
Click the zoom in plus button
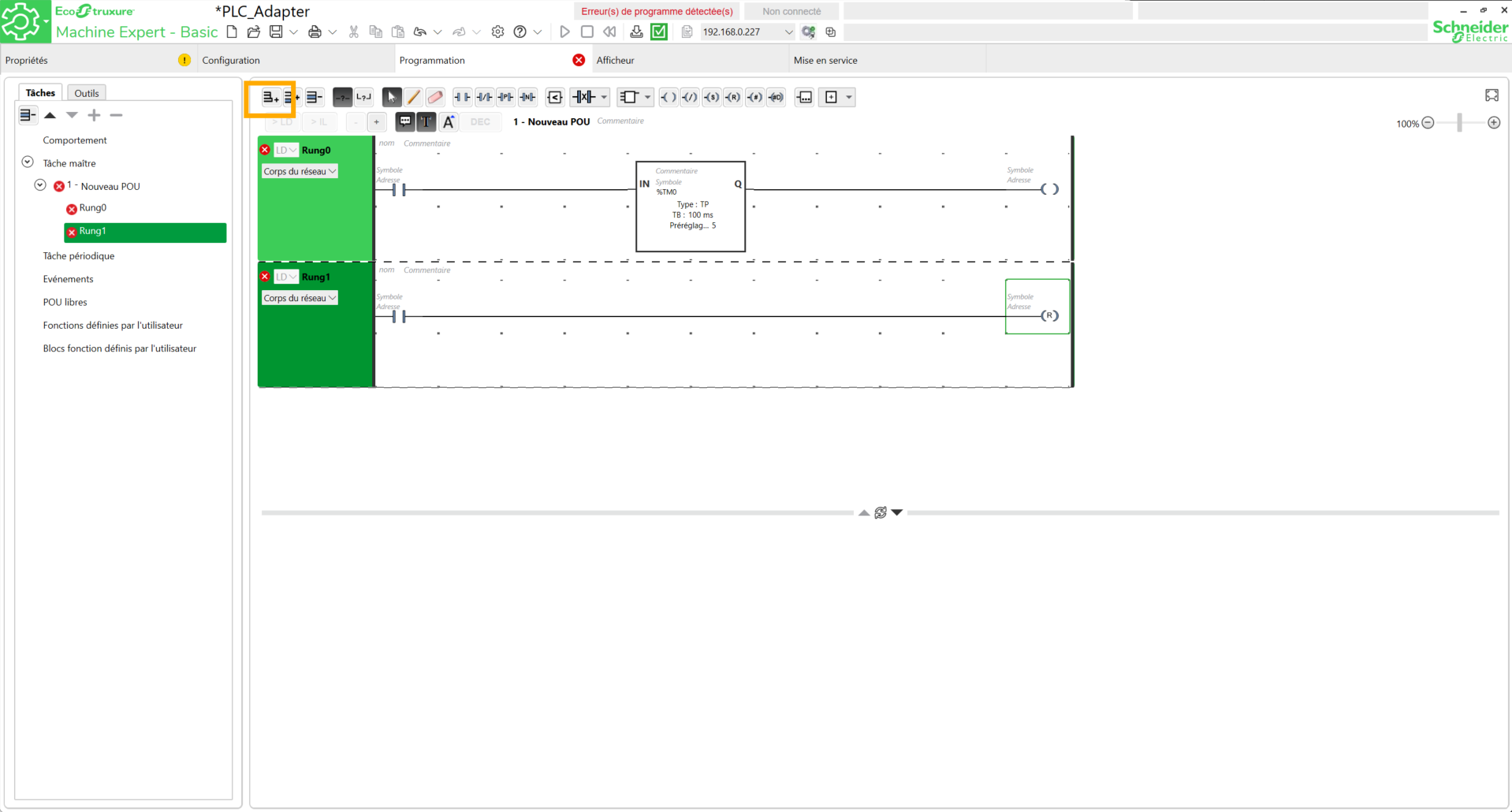1493,123
